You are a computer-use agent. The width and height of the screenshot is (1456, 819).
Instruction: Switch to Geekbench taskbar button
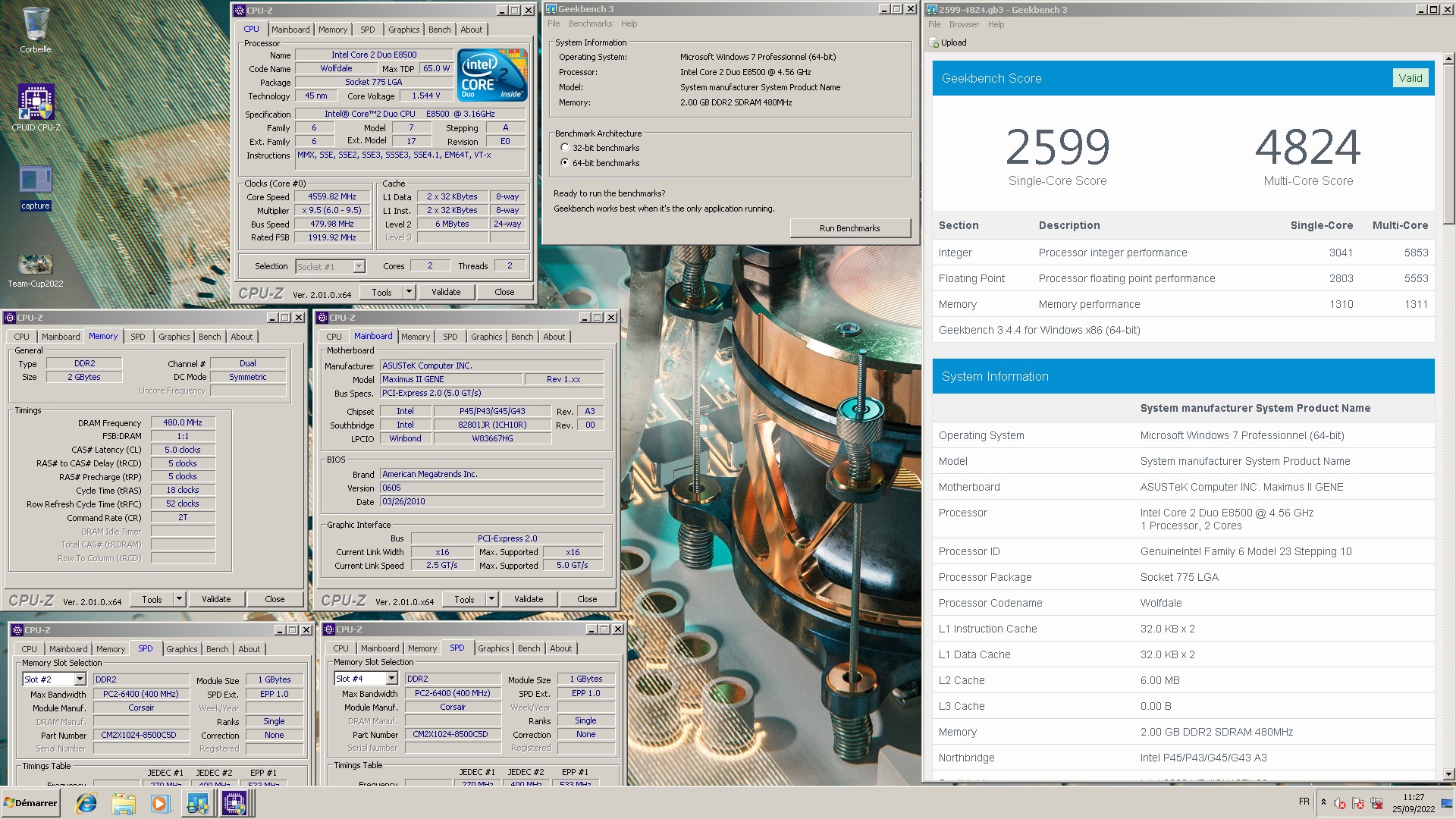point(197,803)
